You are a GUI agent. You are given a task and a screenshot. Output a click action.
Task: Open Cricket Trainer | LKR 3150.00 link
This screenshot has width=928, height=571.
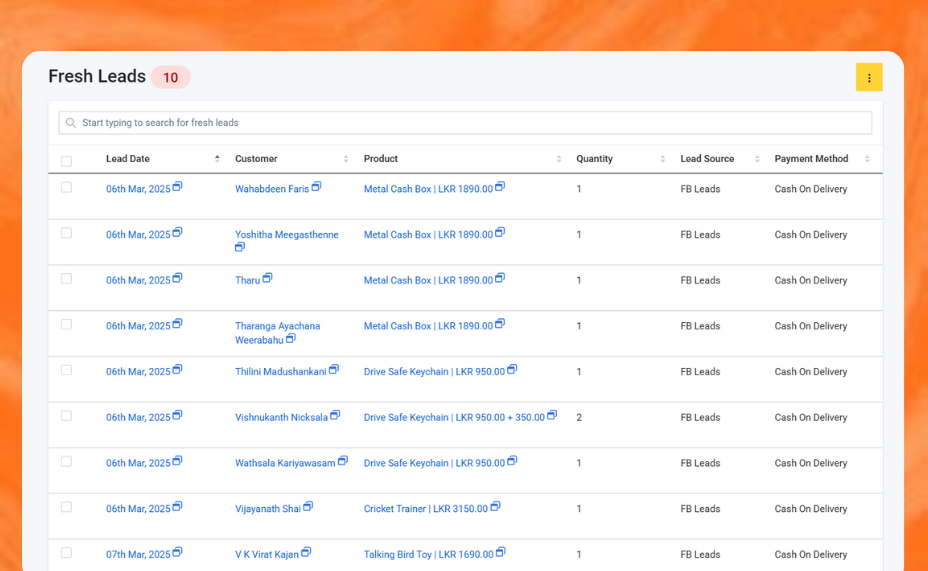click(x=426, y=509)
